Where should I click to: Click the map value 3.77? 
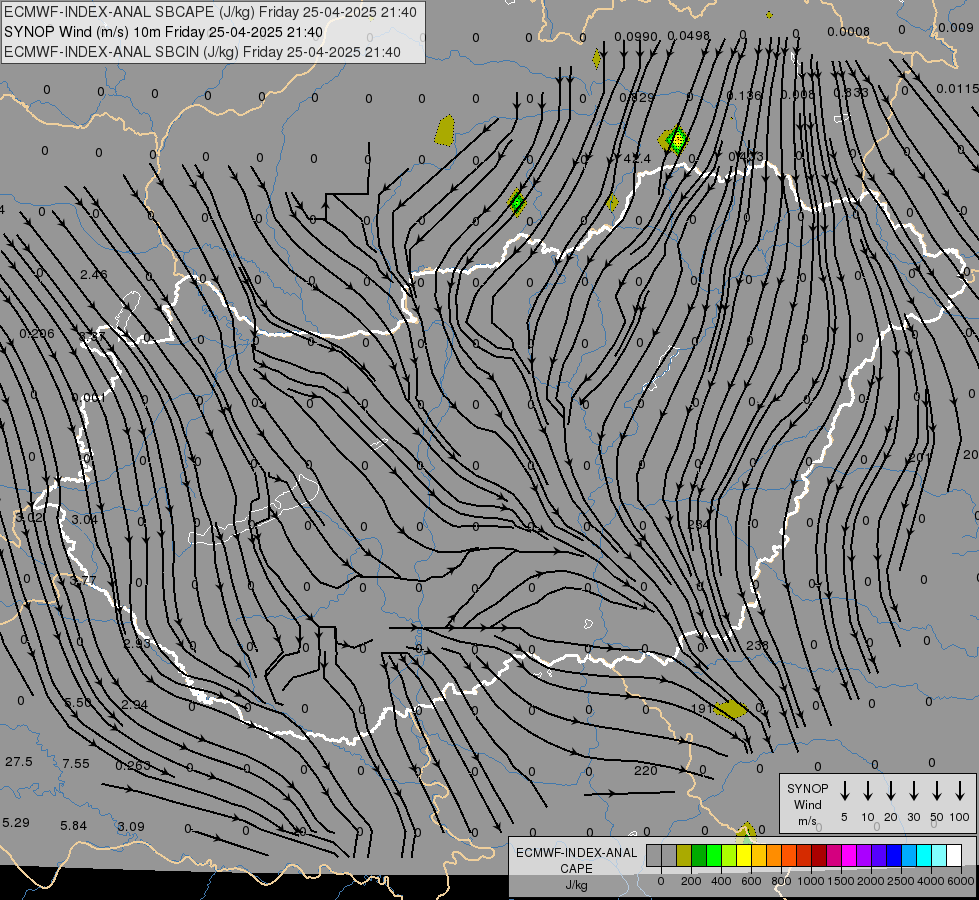tap(82, 581)
